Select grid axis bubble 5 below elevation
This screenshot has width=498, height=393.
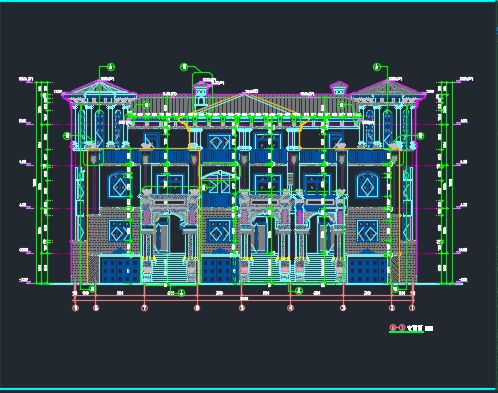click(x=242, y=308)
